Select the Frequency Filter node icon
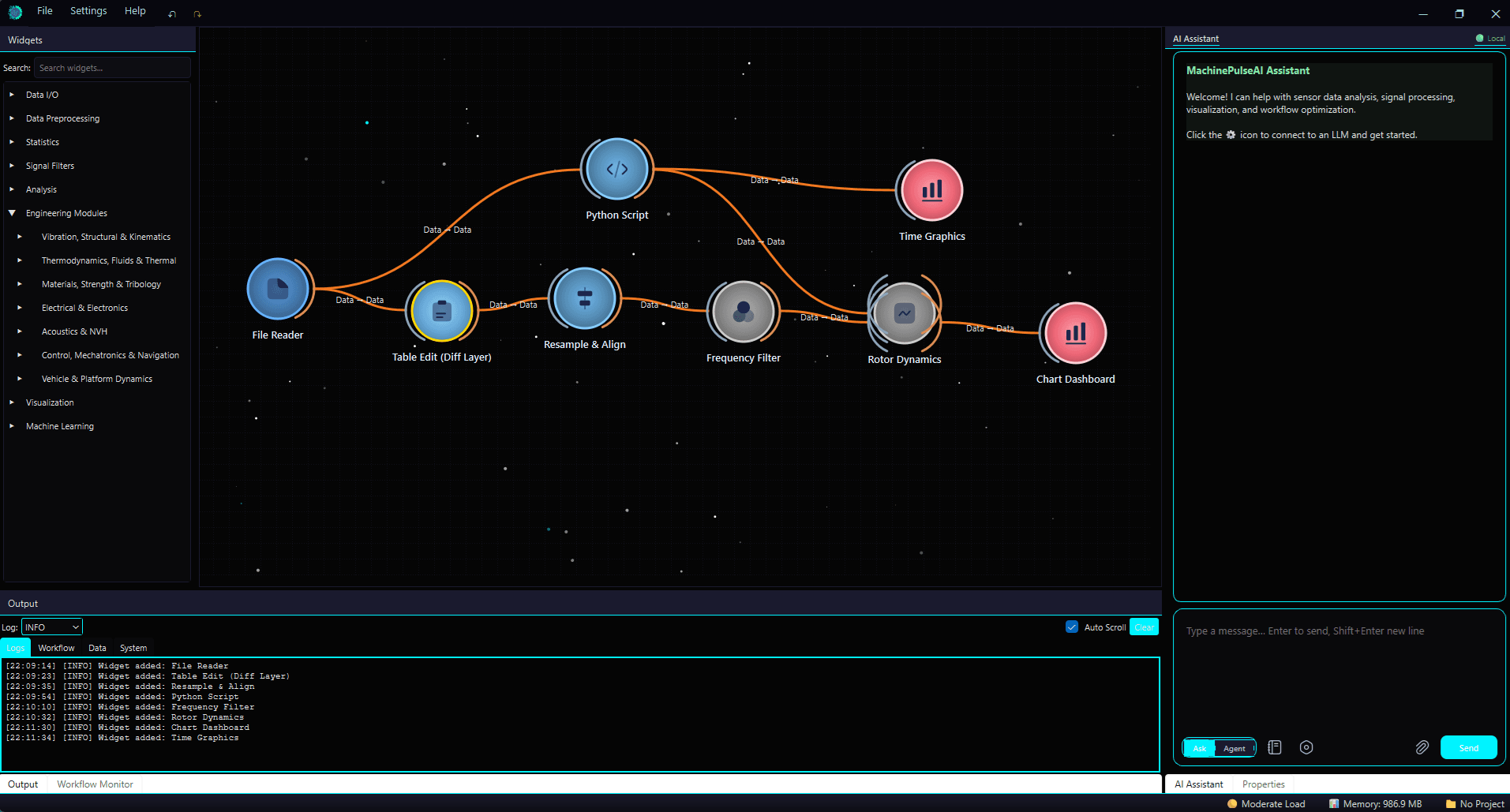Screen dimensions: 1510x812 (744, 312)
